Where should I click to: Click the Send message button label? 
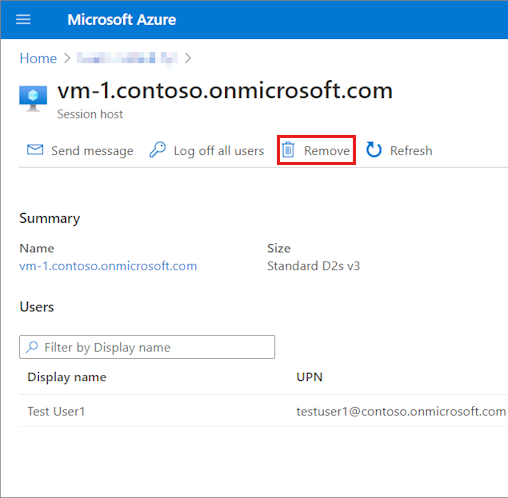coord(92,151)
